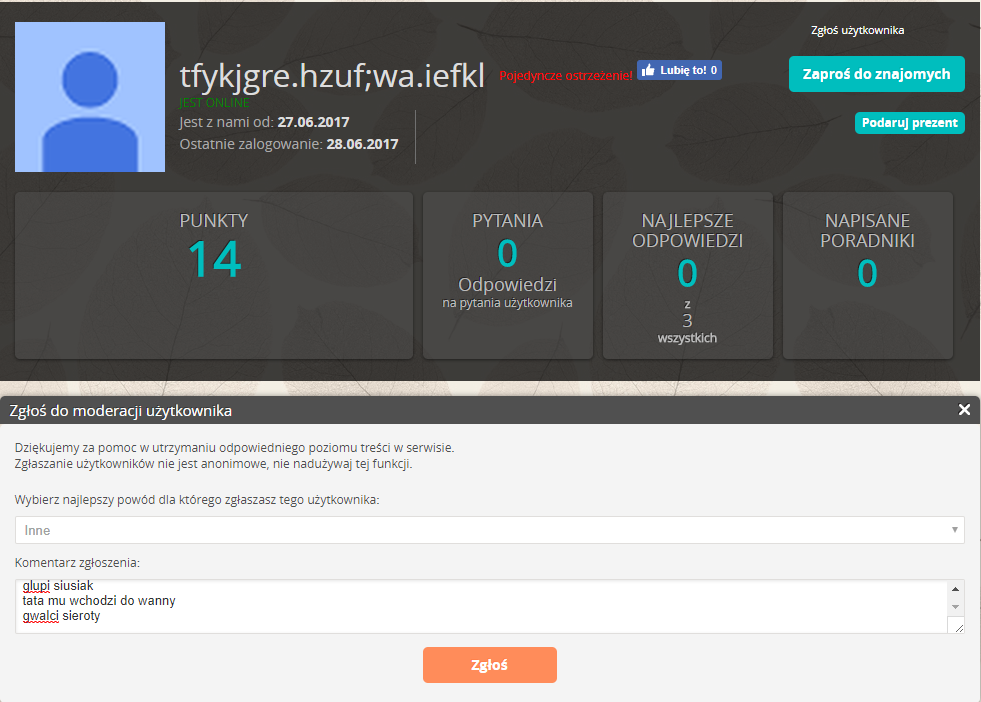
Task: Open the NAJLEPSZE ODPOWIEDZI stats tile
Action: 687,275
